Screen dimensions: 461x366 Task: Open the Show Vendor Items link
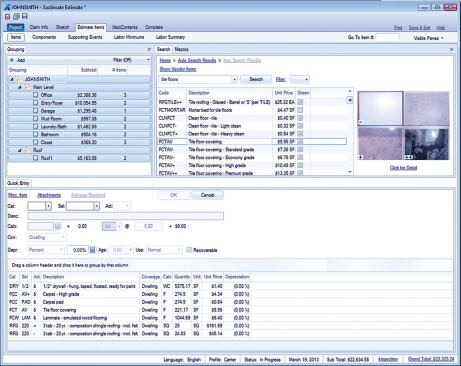coord(178,69)
